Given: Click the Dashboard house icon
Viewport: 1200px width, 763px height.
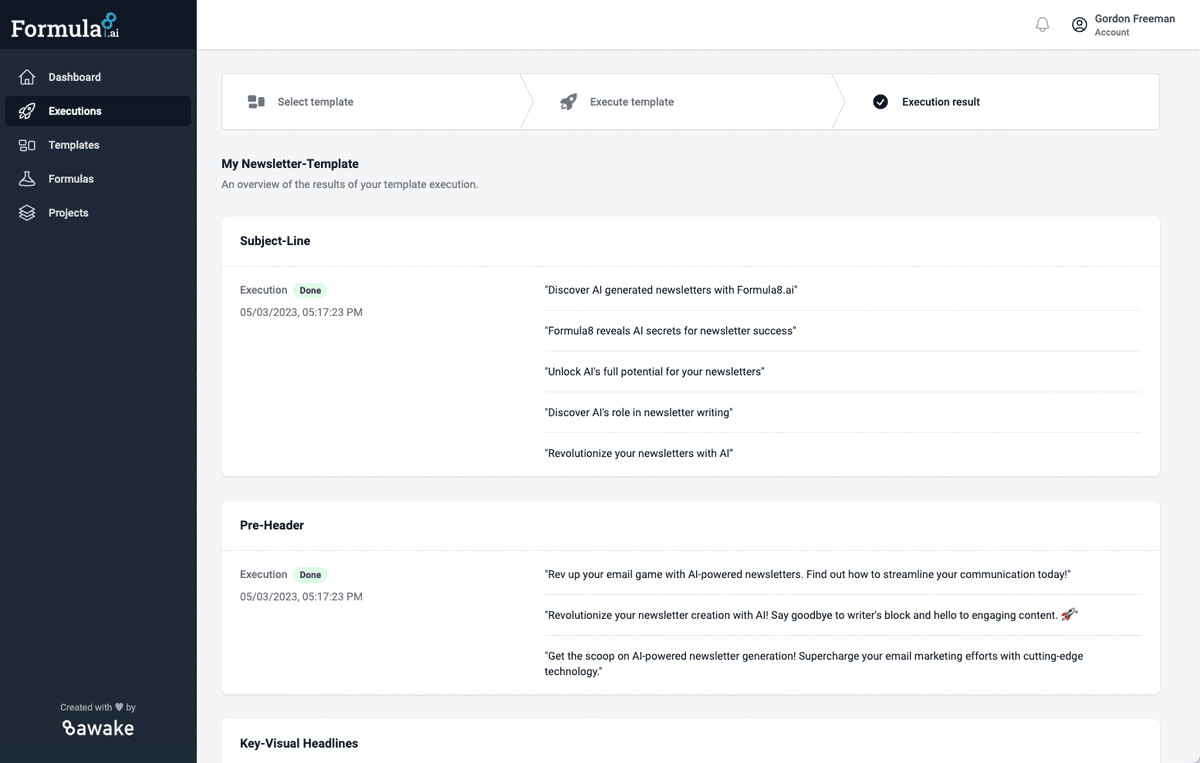Looking at the screenshot, I should [x=27, y=77].
